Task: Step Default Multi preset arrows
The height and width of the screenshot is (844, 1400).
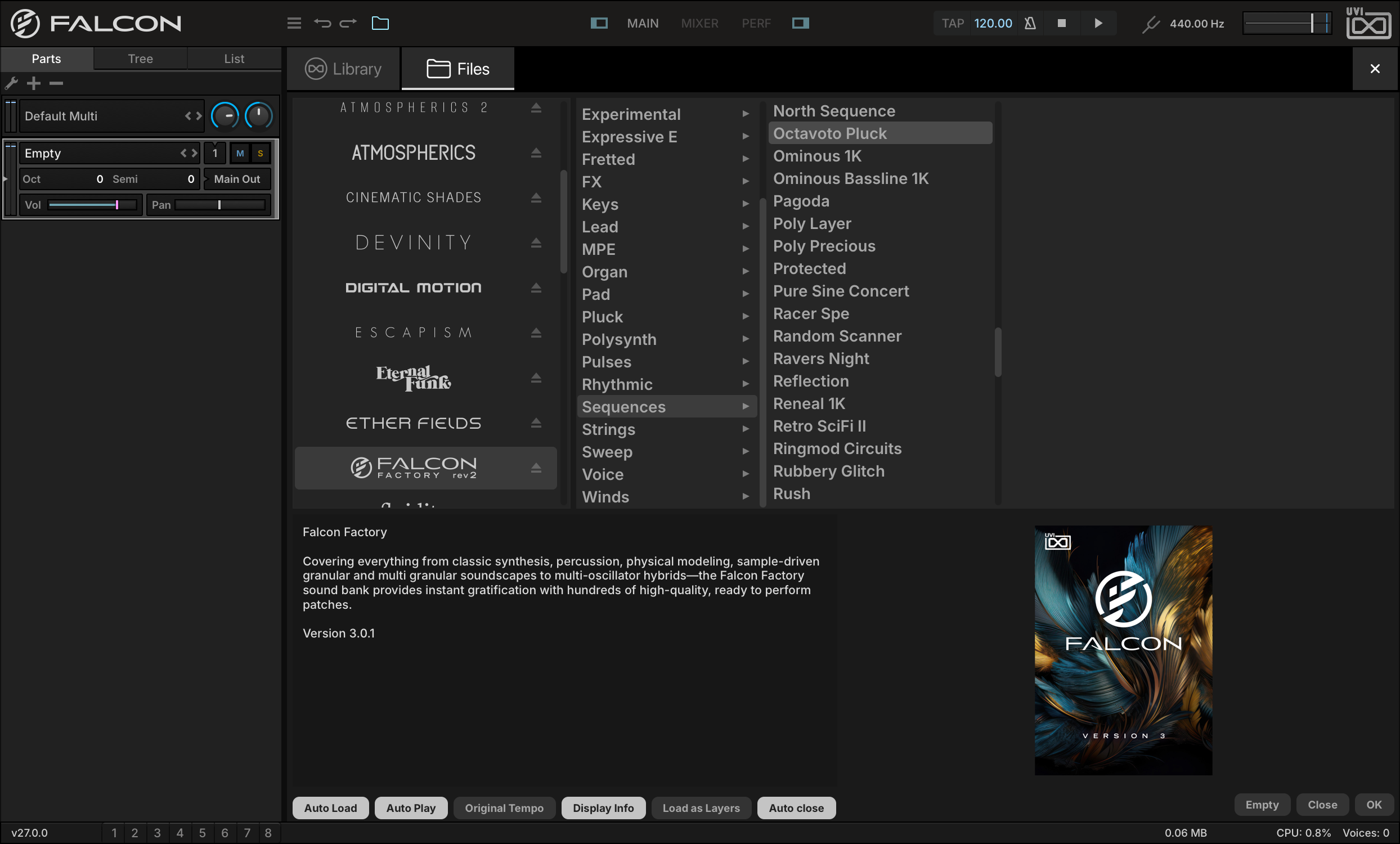Action: [193, 116]
